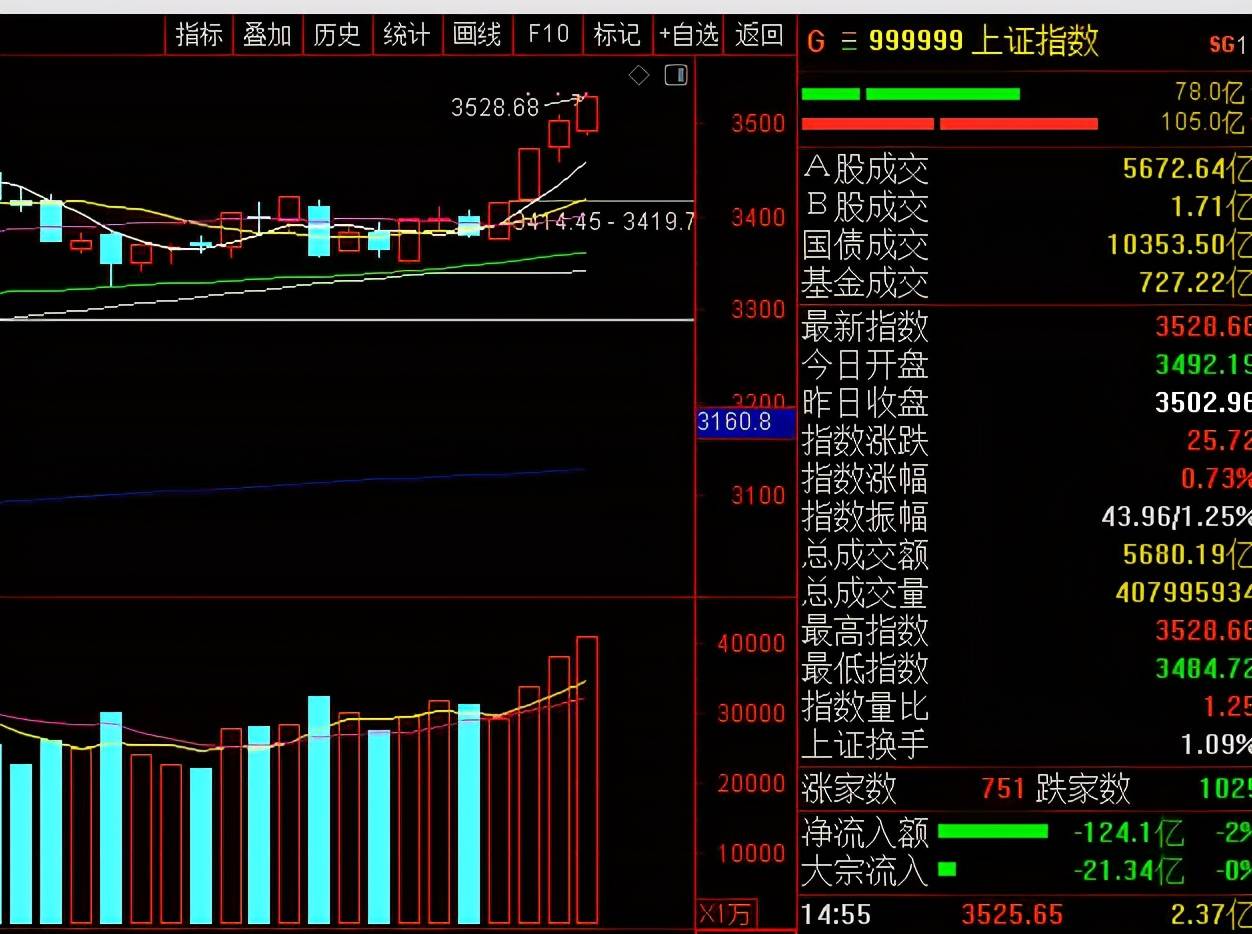Click the tallest latest red volume bar
The image size is (1252, 934).
587,780
